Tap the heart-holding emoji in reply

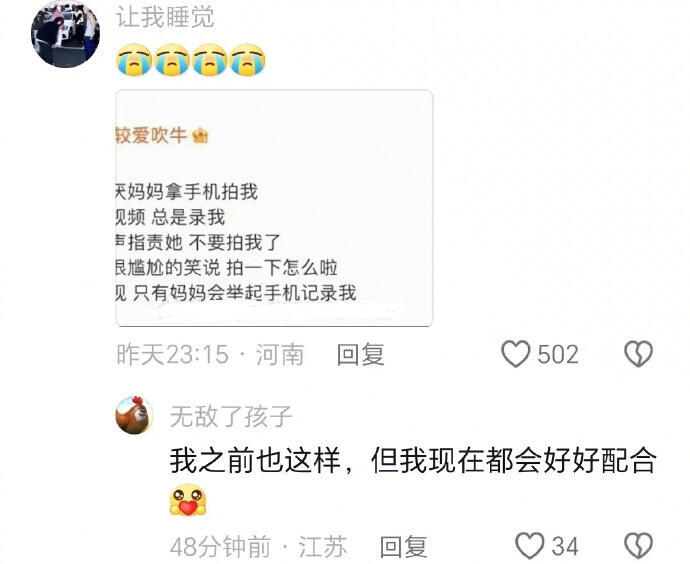[188, 500]
